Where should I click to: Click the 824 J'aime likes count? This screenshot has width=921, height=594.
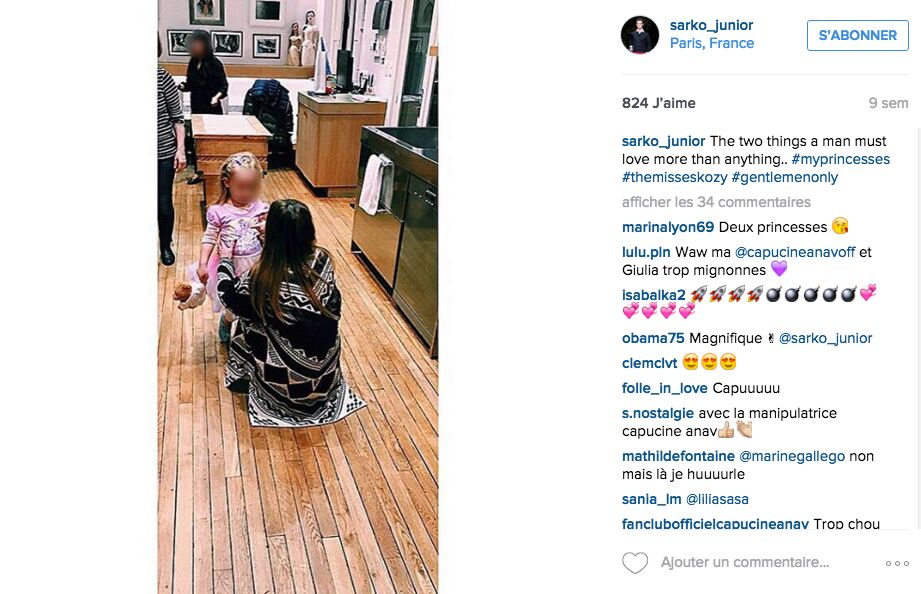click(658, 103)
